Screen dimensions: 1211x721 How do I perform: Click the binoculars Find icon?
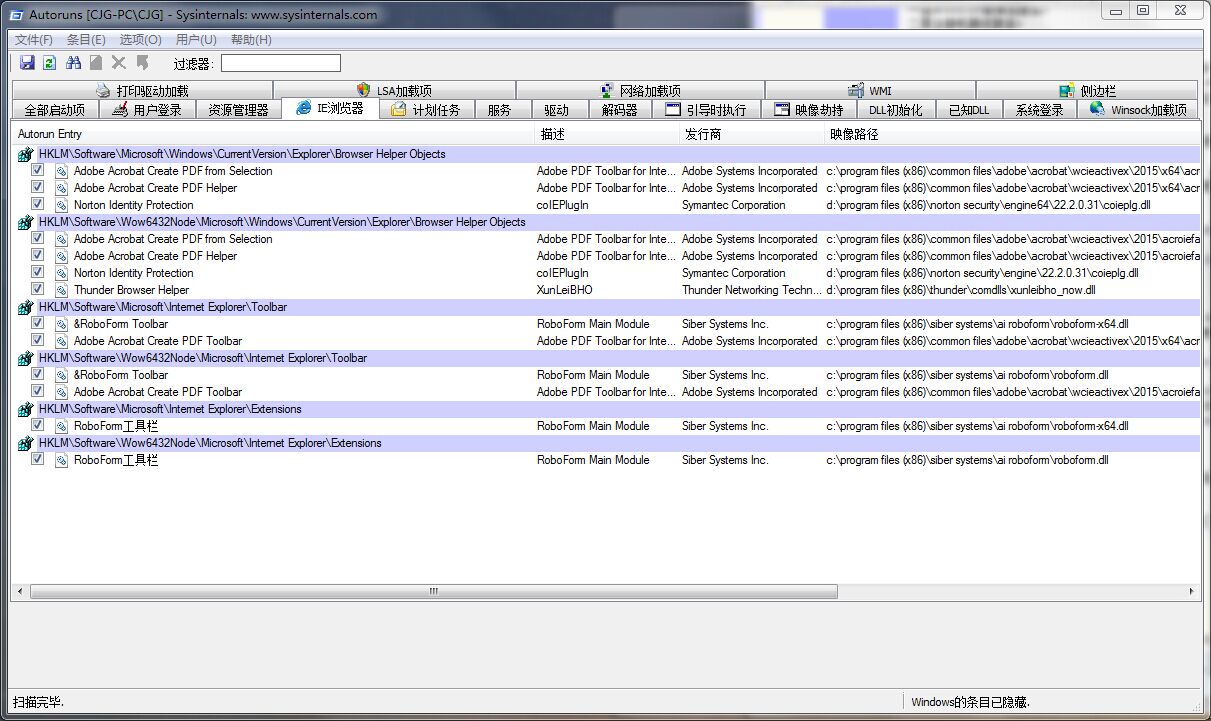(73, 63)
